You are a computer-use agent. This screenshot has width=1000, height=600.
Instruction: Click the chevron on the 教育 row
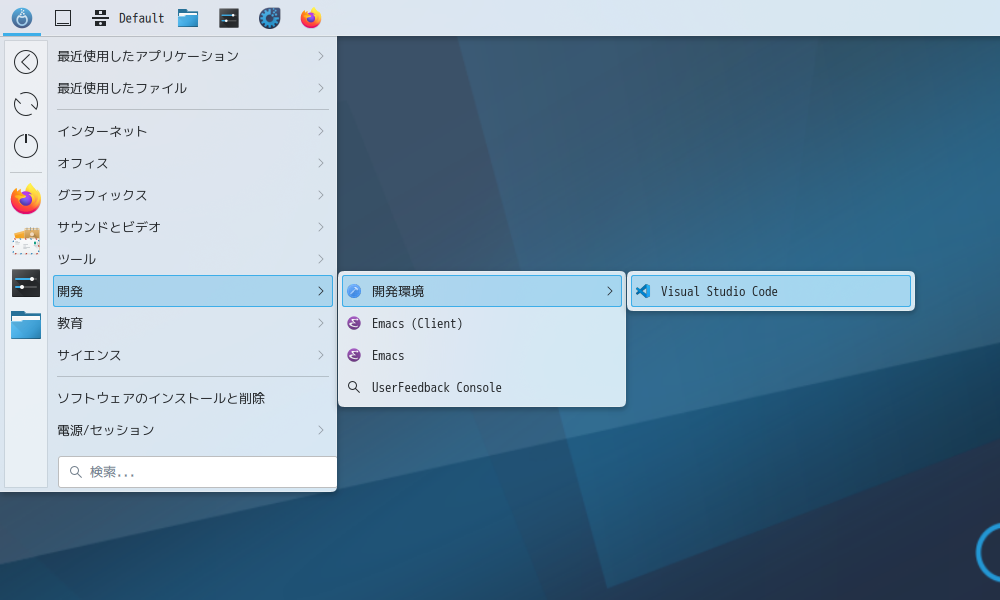[x=321, y=323]
